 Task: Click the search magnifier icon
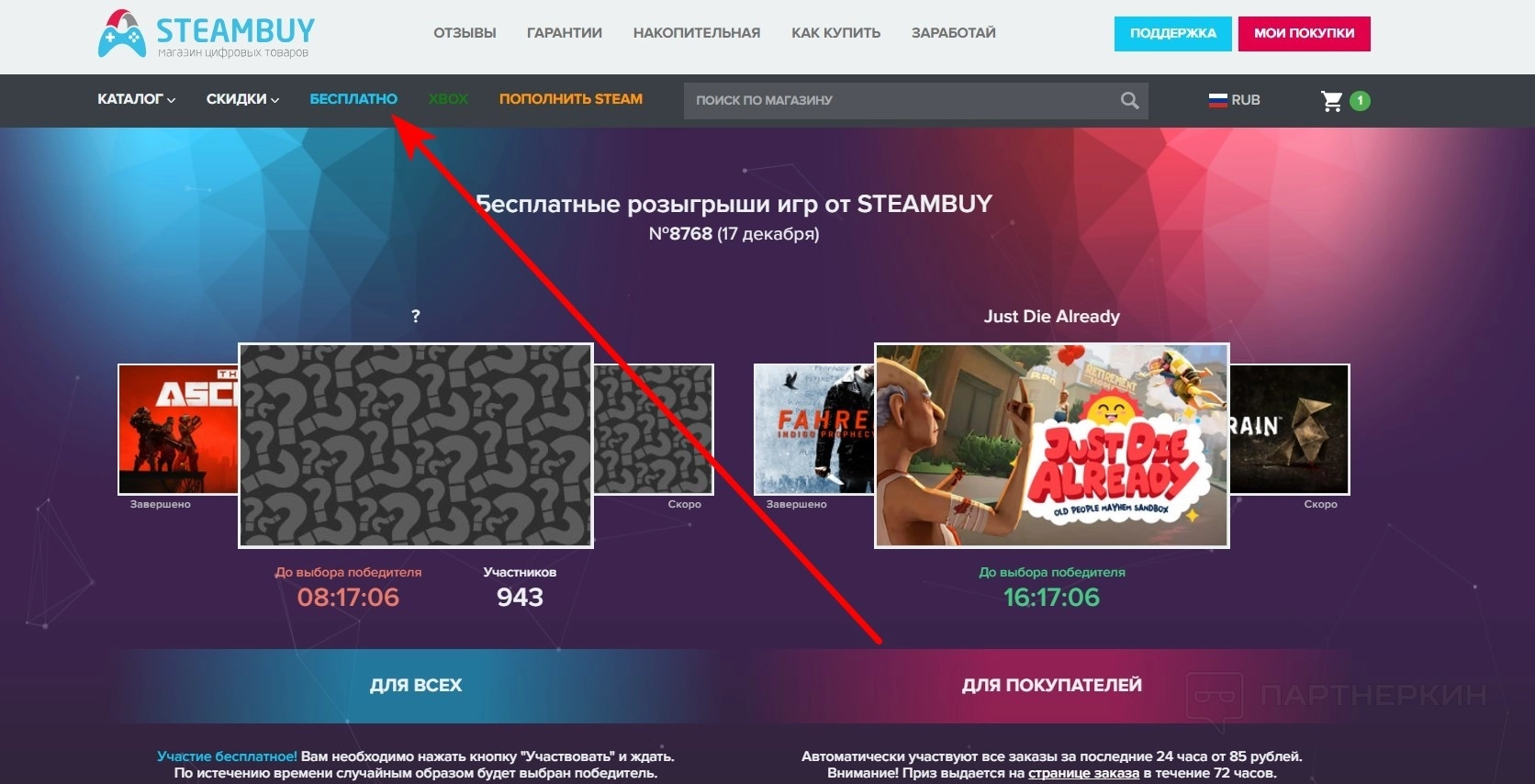coord(1129,100)
